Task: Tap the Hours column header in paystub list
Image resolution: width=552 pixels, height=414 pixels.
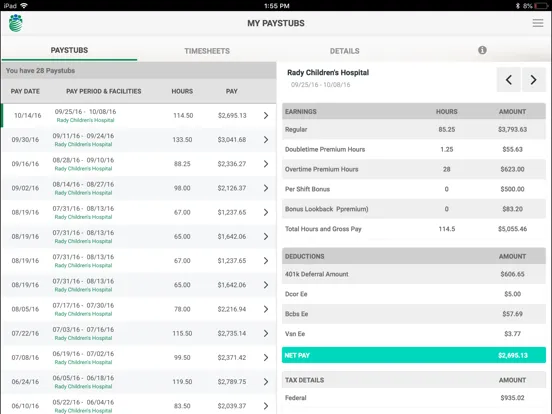Action: (x=182, y=92)
